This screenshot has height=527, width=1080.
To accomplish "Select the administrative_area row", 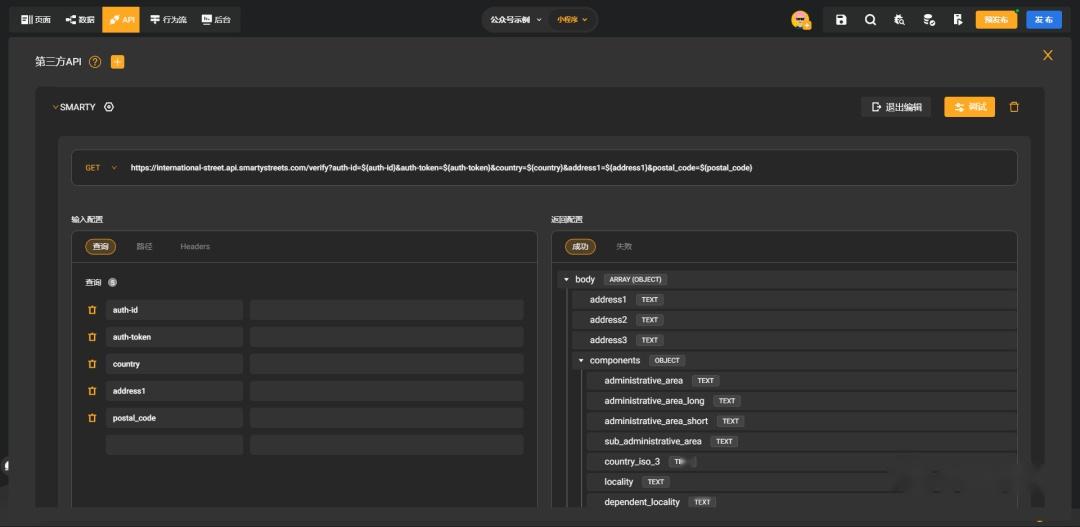I will click(x=802, y=381).
